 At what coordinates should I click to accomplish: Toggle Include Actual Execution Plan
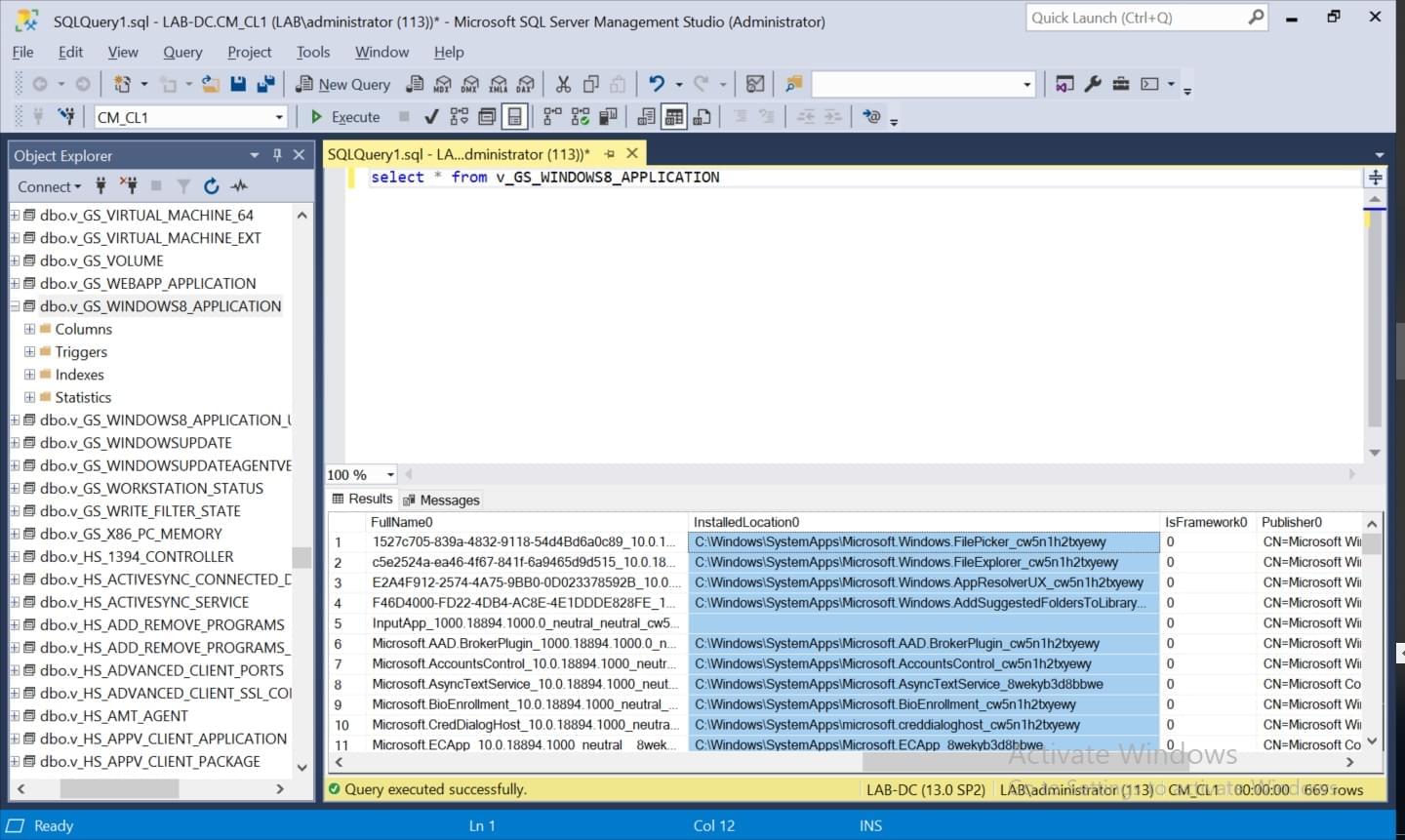tap(552, 117)
